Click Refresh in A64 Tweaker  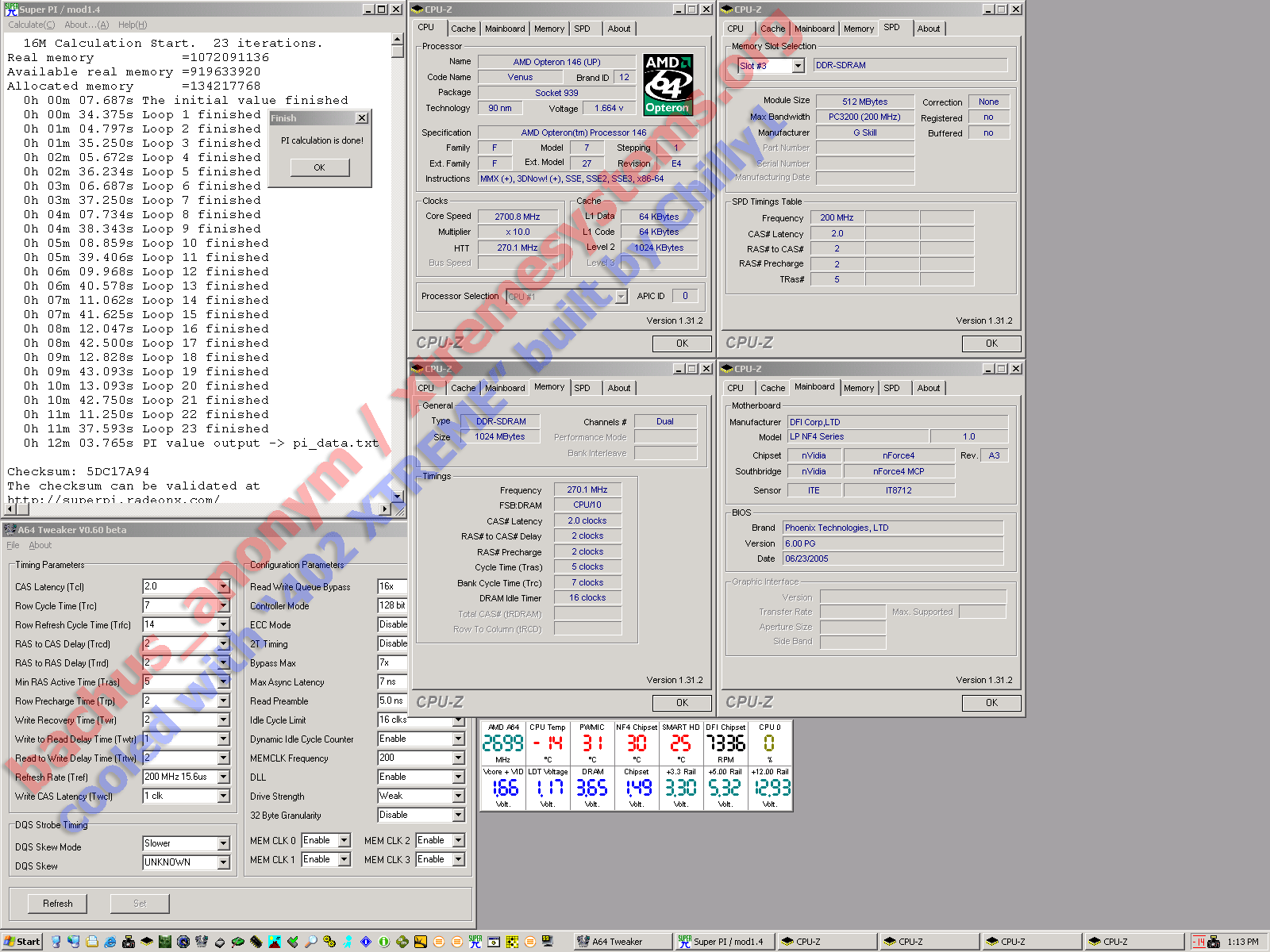pos(58,903)
